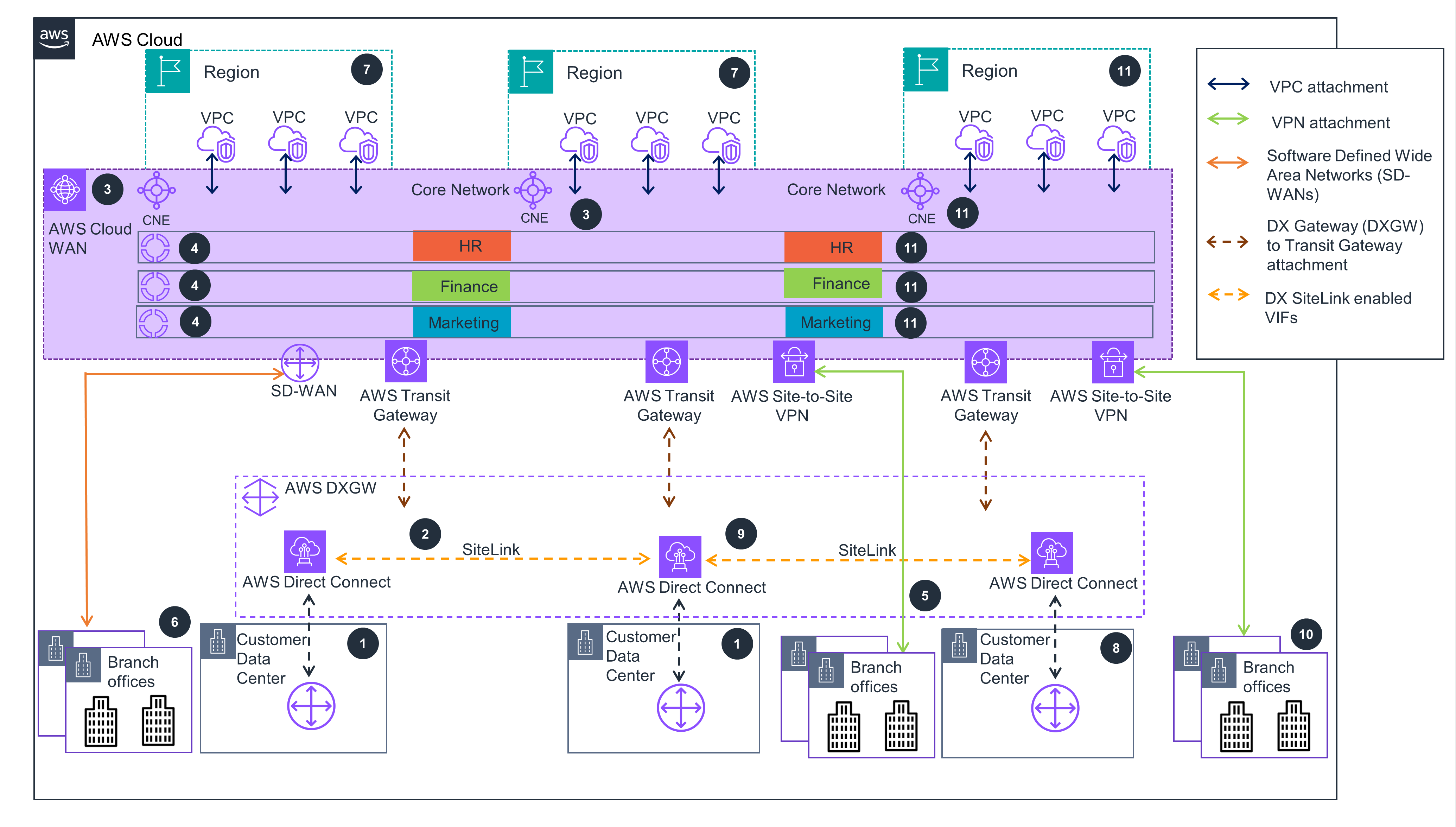Click the right blue Marketing segment block

[x=834, y=322]
